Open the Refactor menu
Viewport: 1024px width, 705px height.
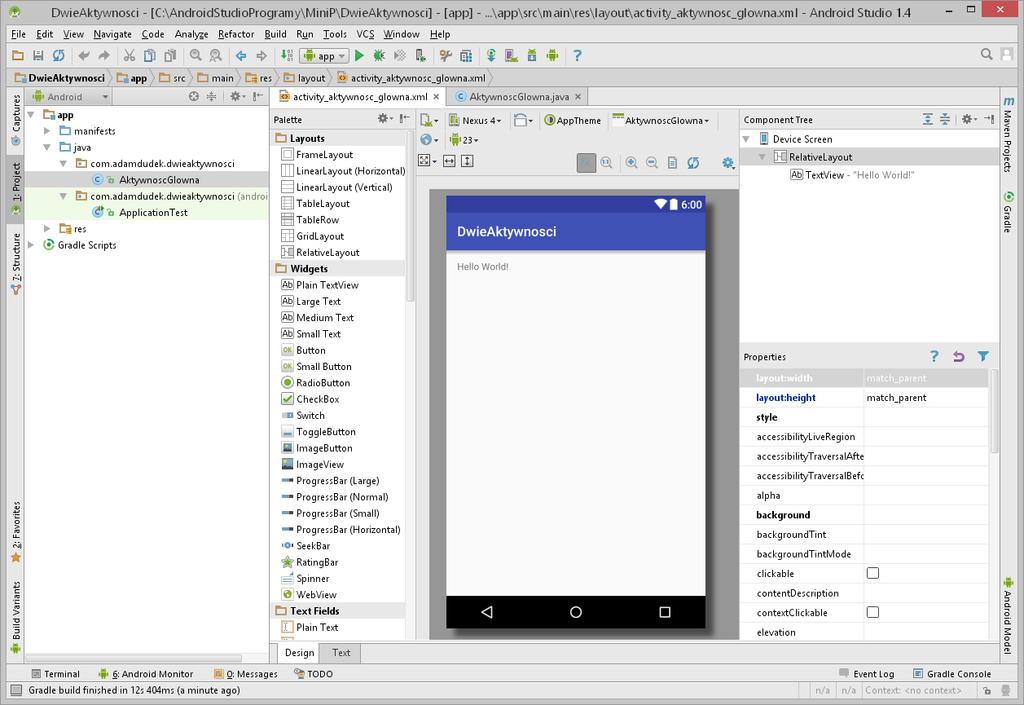click(236, 34)
